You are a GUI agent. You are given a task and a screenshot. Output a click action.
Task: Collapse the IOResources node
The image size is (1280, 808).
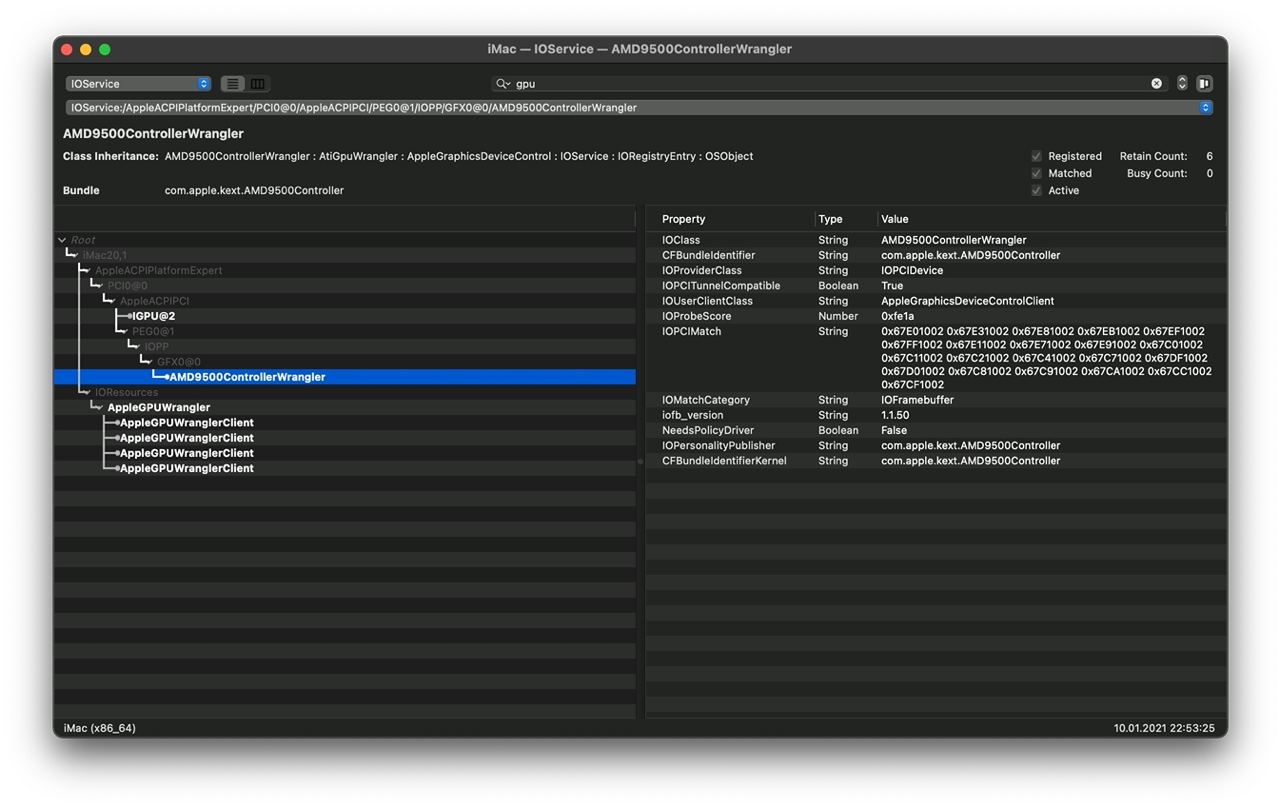tap(87, 393)
